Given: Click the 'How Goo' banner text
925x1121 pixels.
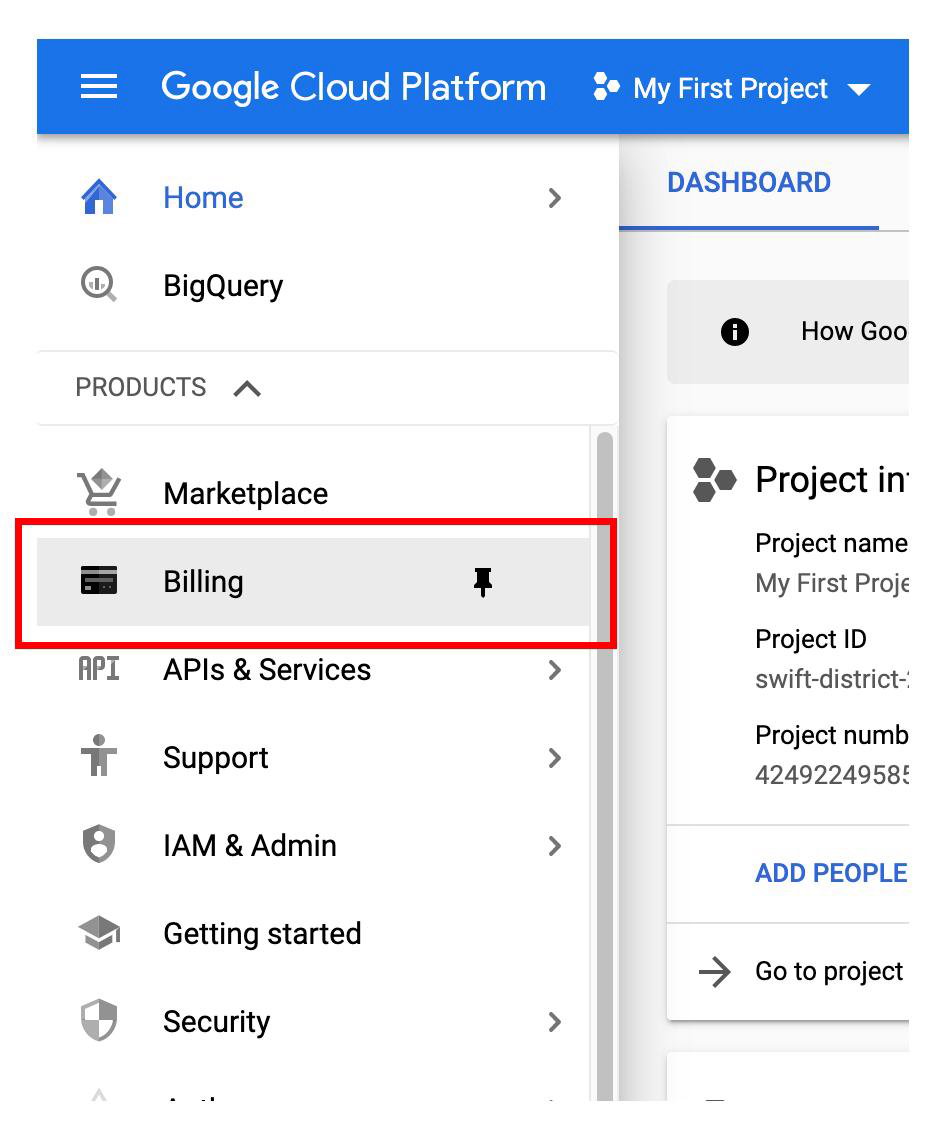Looking at the screenshot, I should coord(854,331).
